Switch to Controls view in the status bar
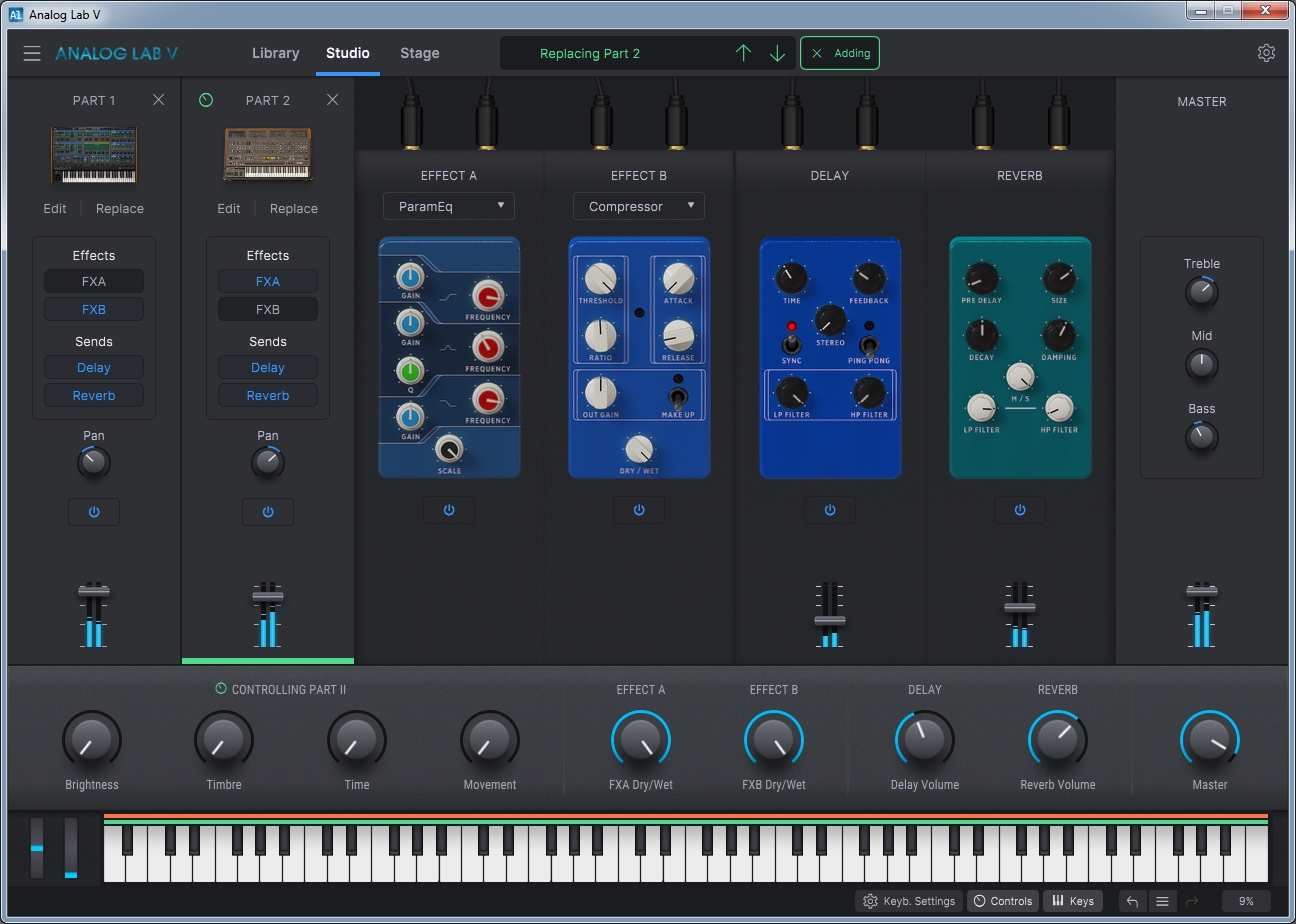 (1002, 901)
